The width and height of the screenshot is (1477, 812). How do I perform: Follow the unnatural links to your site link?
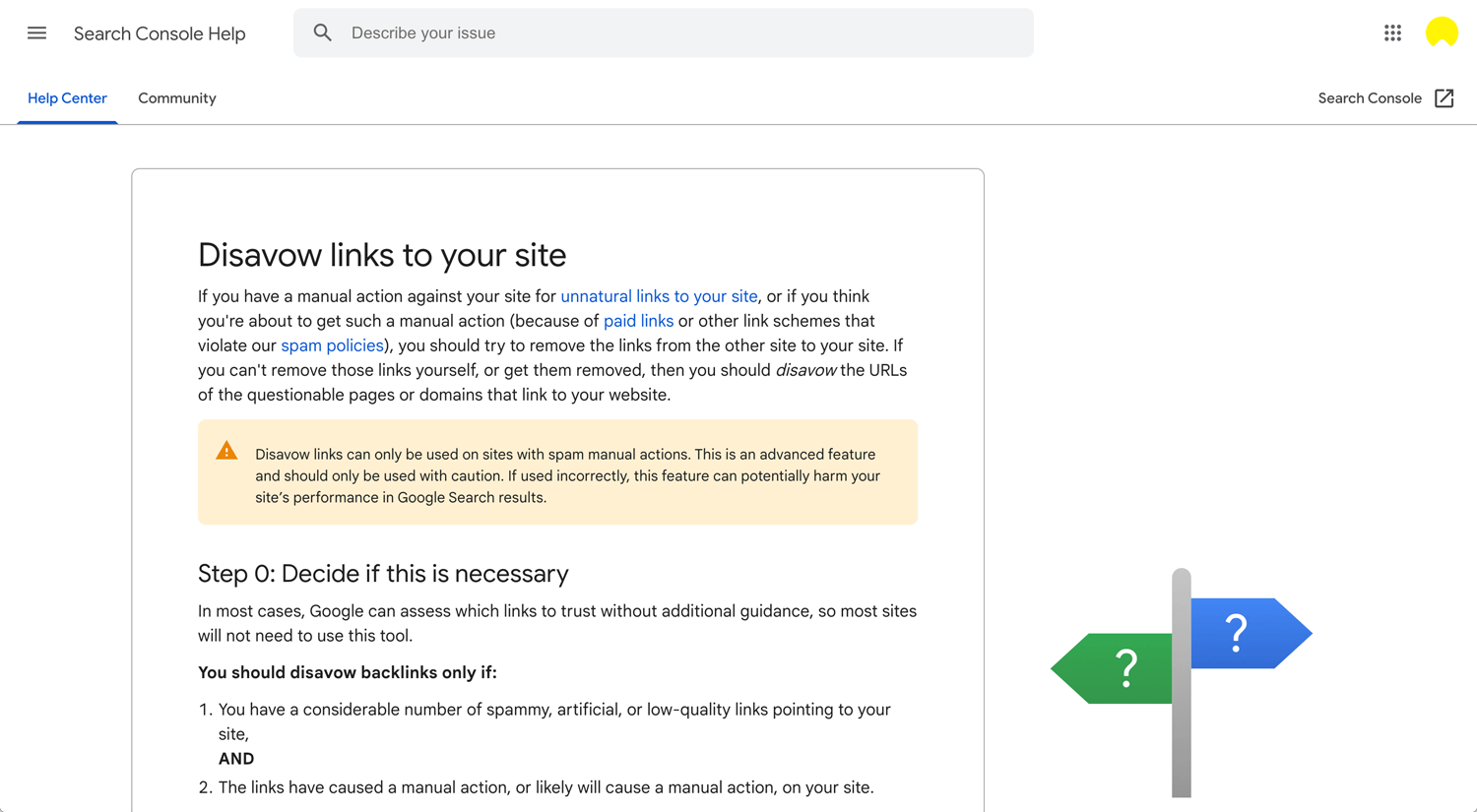(659, 296)
